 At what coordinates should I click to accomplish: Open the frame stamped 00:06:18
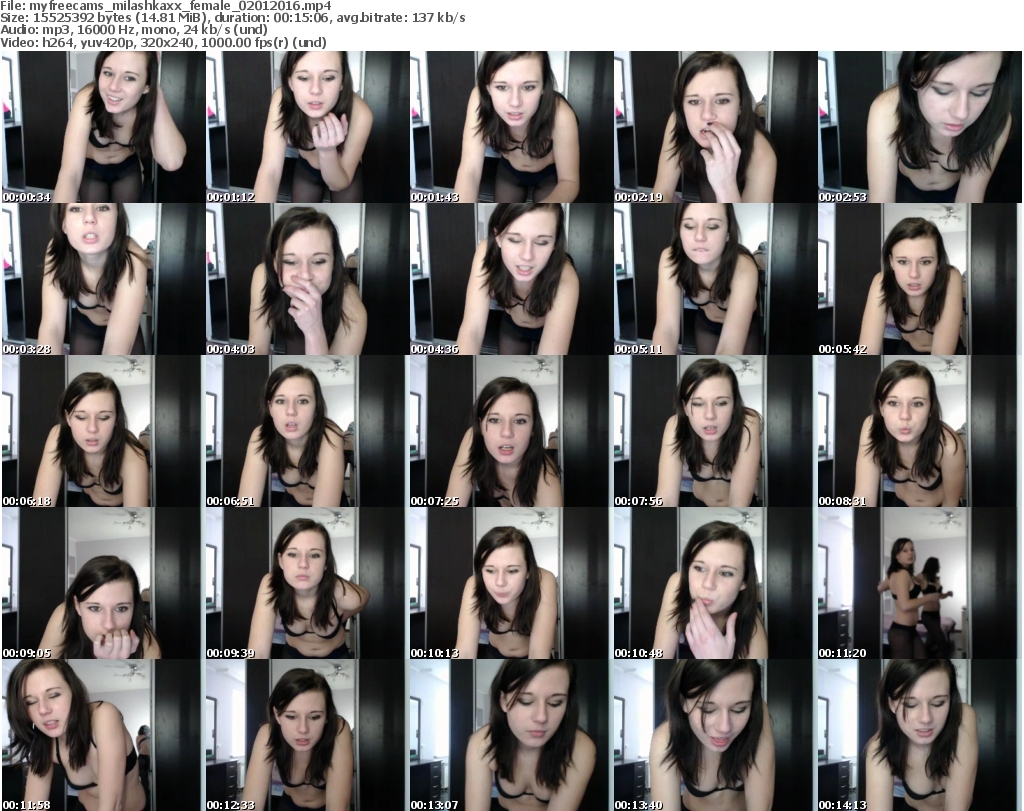tap(104, 431)
